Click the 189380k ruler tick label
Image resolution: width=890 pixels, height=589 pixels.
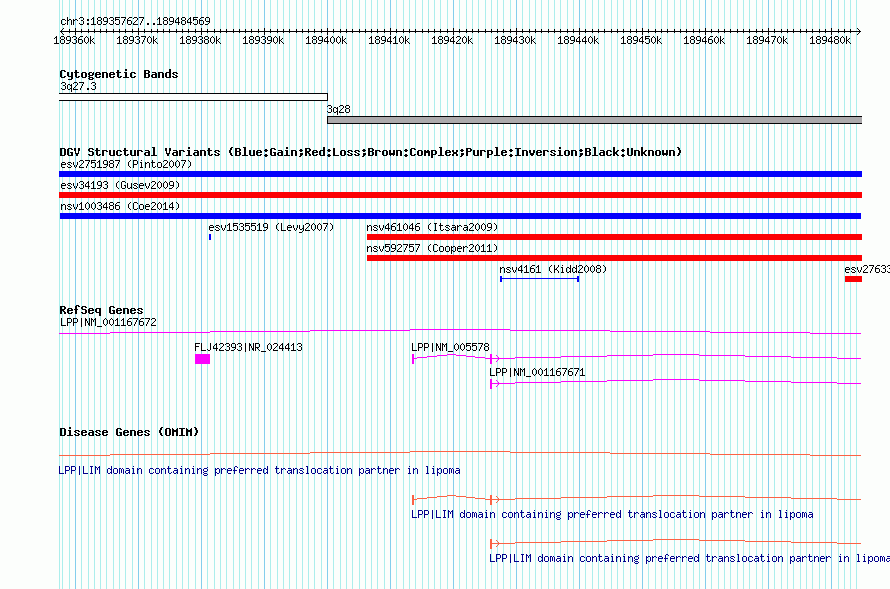[200, 40]
